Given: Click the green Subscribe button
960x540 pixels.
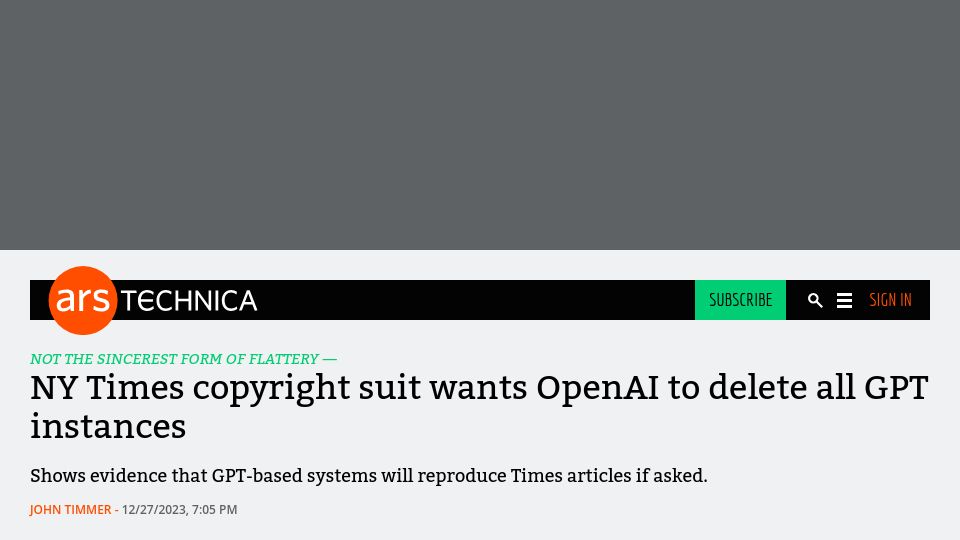Looking at the screenshot, I should 740,300.
